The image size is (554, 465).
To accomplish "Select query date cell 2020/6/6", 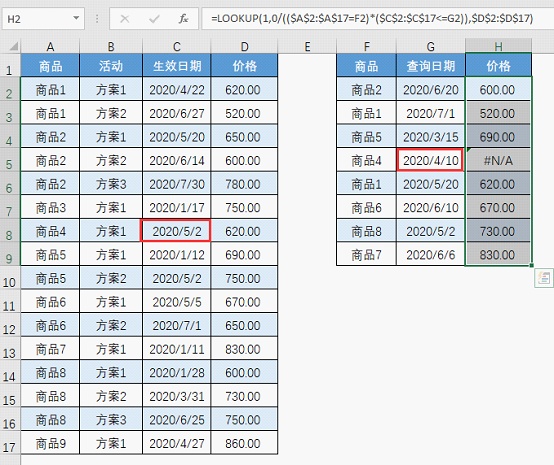I will [431, 255].
